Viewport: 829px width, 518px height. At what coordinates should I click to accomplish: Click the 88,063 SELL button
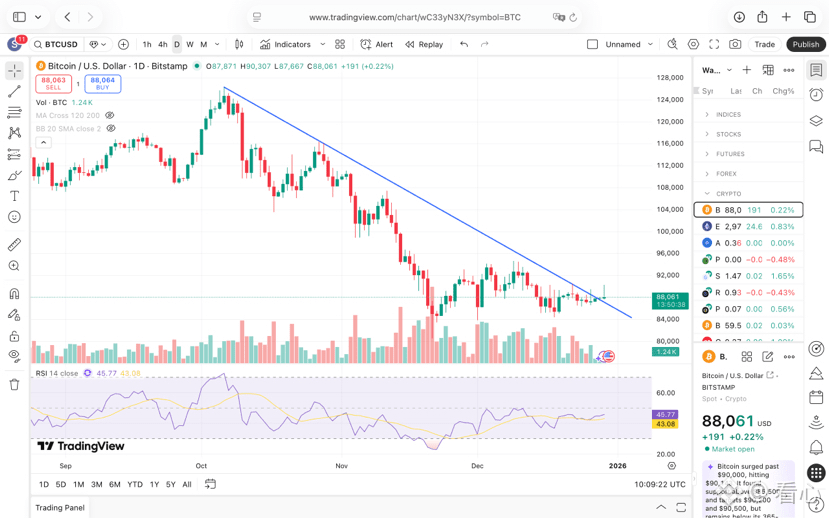pyautogui.click(x=53, y=84)
